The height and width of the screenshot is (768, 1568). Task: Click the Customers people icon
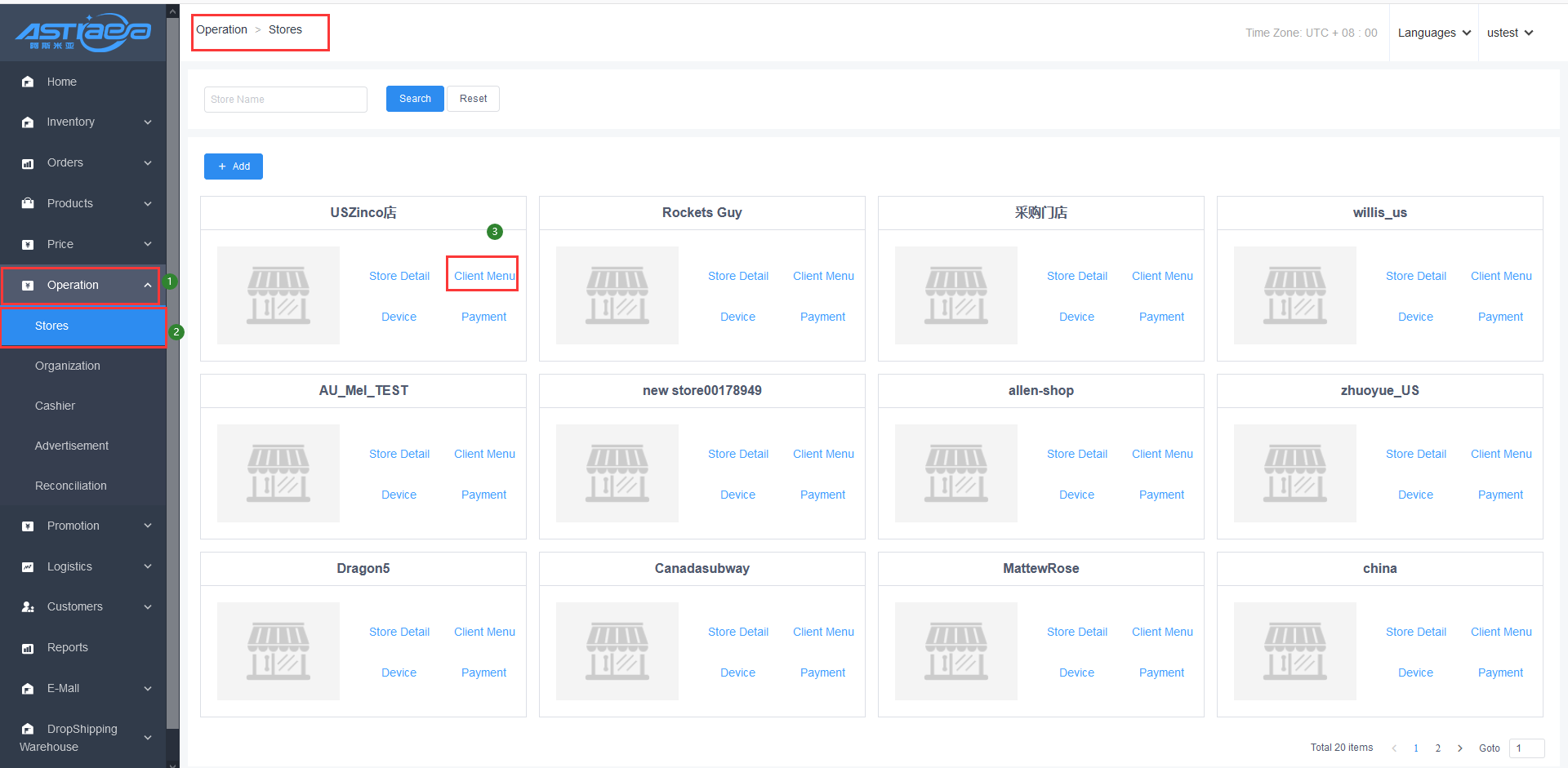click(28, 607)
